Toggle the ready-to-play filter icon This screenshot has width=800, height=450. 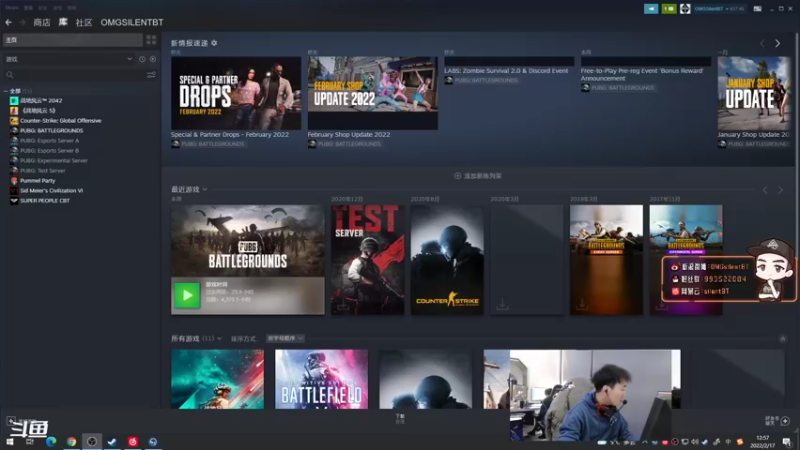click(x=153, y=59)
